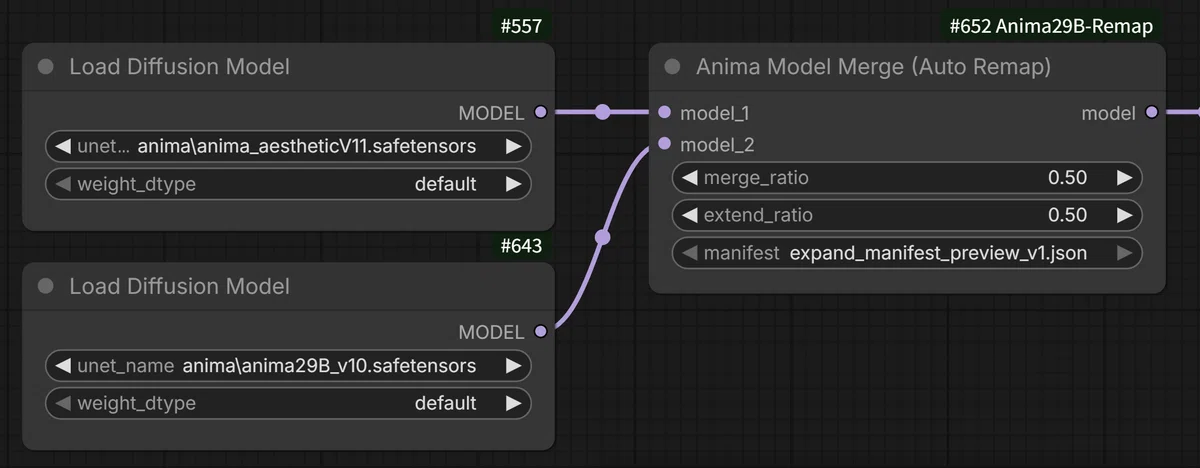Select link midpoint dot between #557 and model_1

(x=602, y=112)
